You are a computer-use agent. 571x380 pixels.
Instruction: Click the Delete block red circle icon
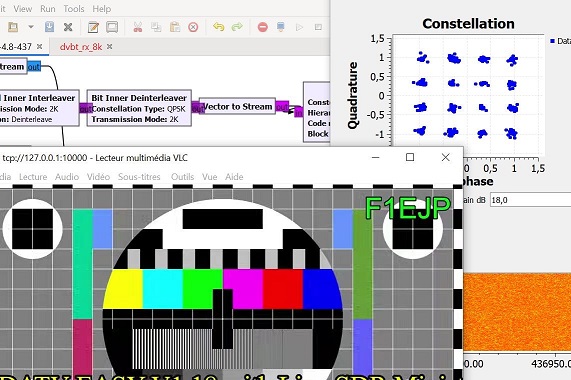click(x=193, y=27)
